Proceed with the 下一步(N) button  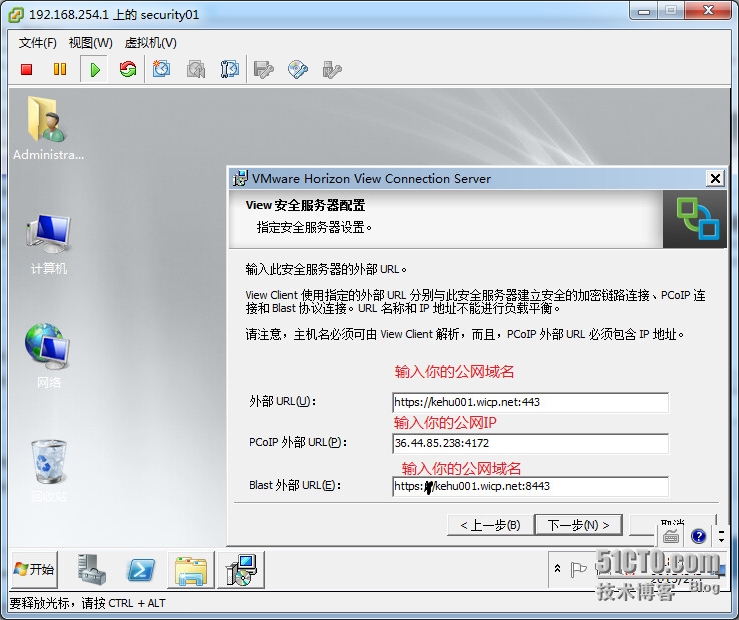tap(578, 525)
